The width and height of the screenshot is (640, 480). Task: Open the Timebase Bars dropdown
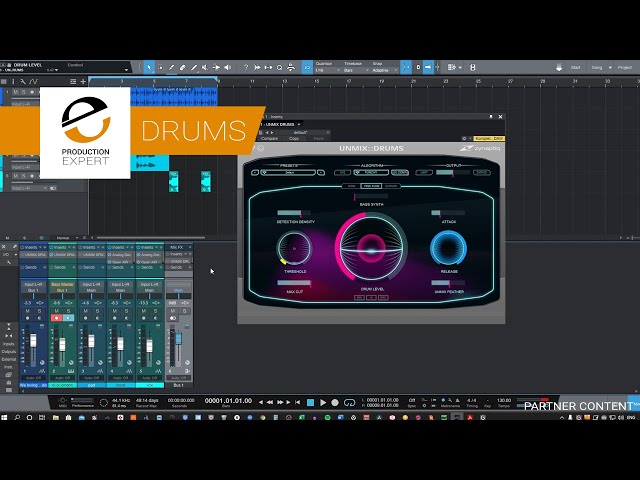[x=356, y=71]
